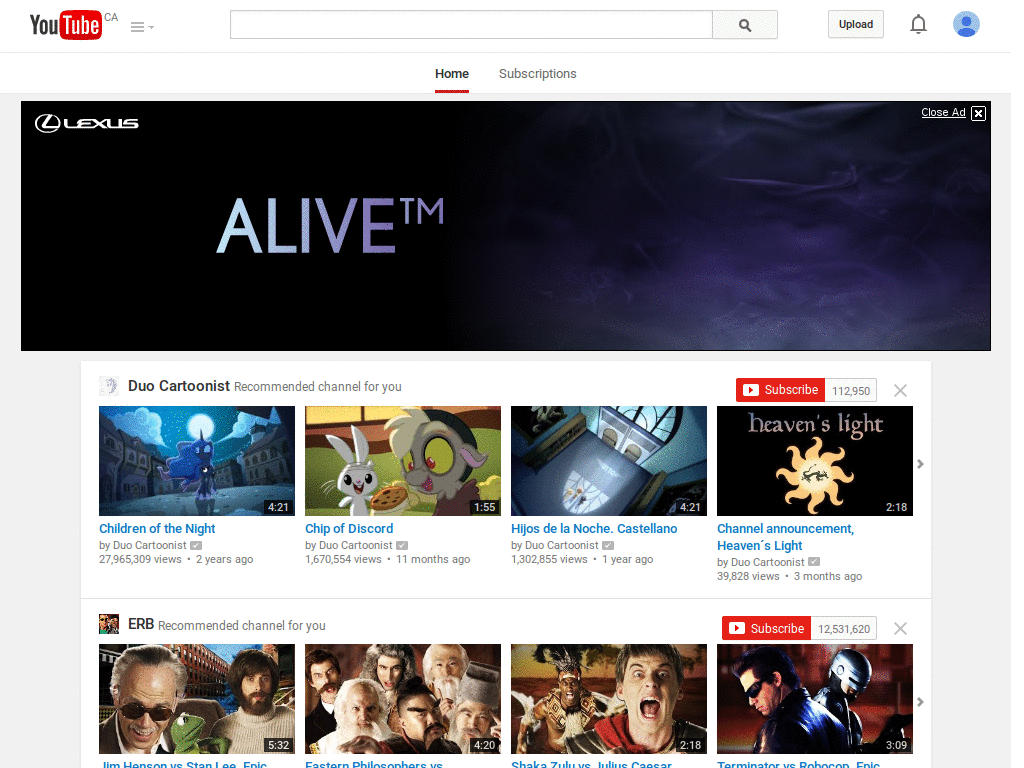Play the Hijos de la Noche thumbnail

[x=609, y=461]
